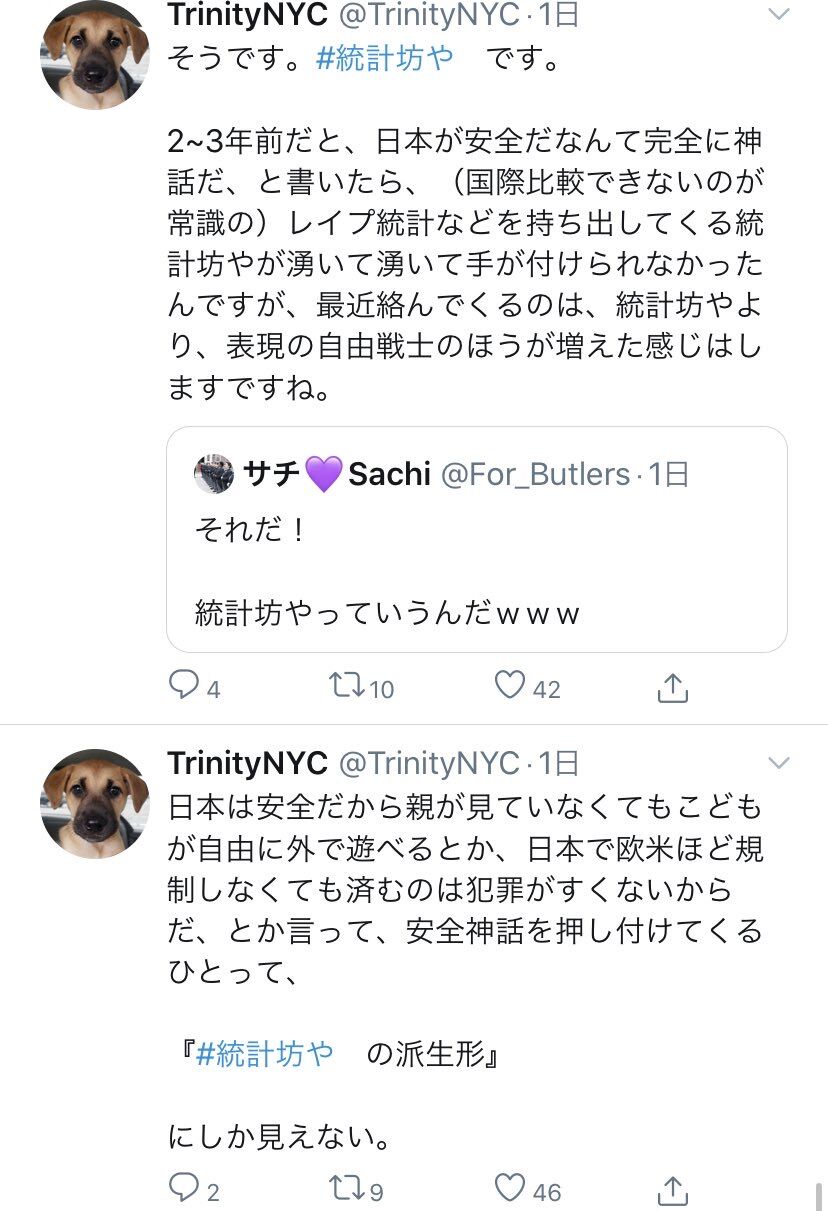Open the first tweet's dog profile picture
Screen dimensions: 828x1211
click(x=94, y=56)
